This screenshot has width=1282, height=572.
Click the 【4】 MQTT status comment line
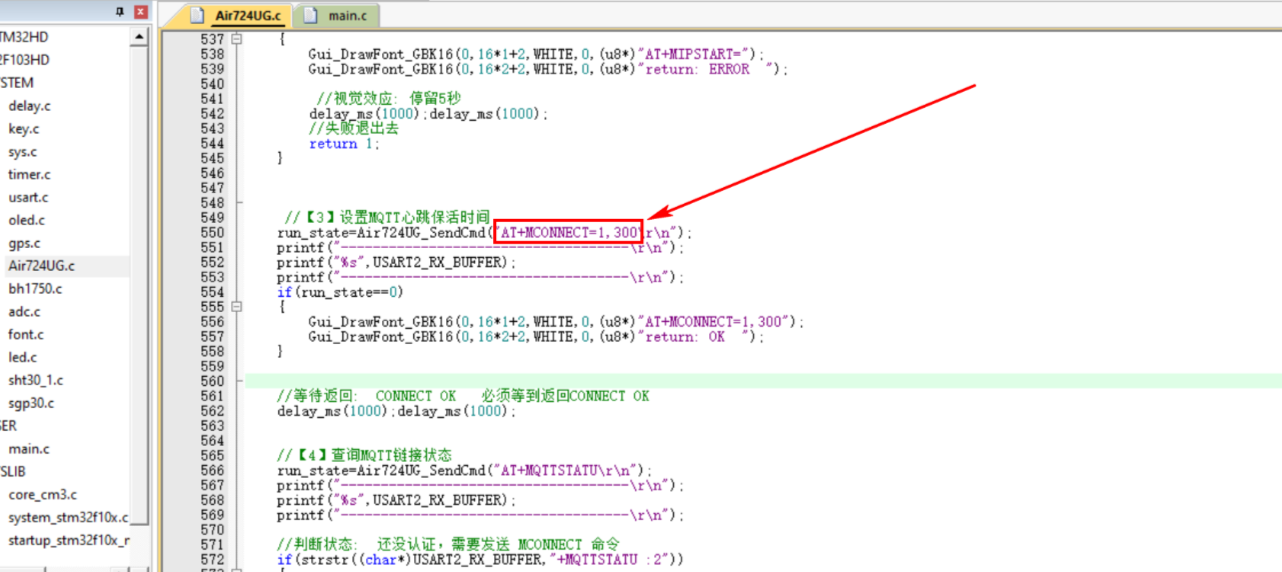pos(364,455)
